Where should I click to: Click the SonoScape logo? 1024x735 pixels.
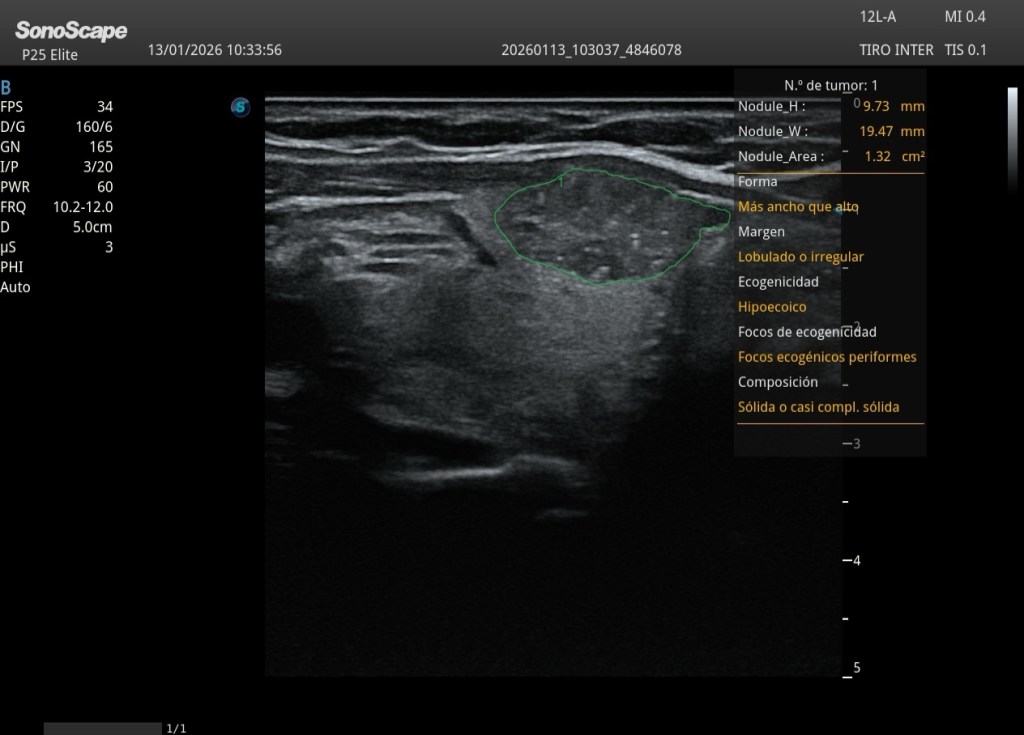pyautogui.click(x=71, y=31)
